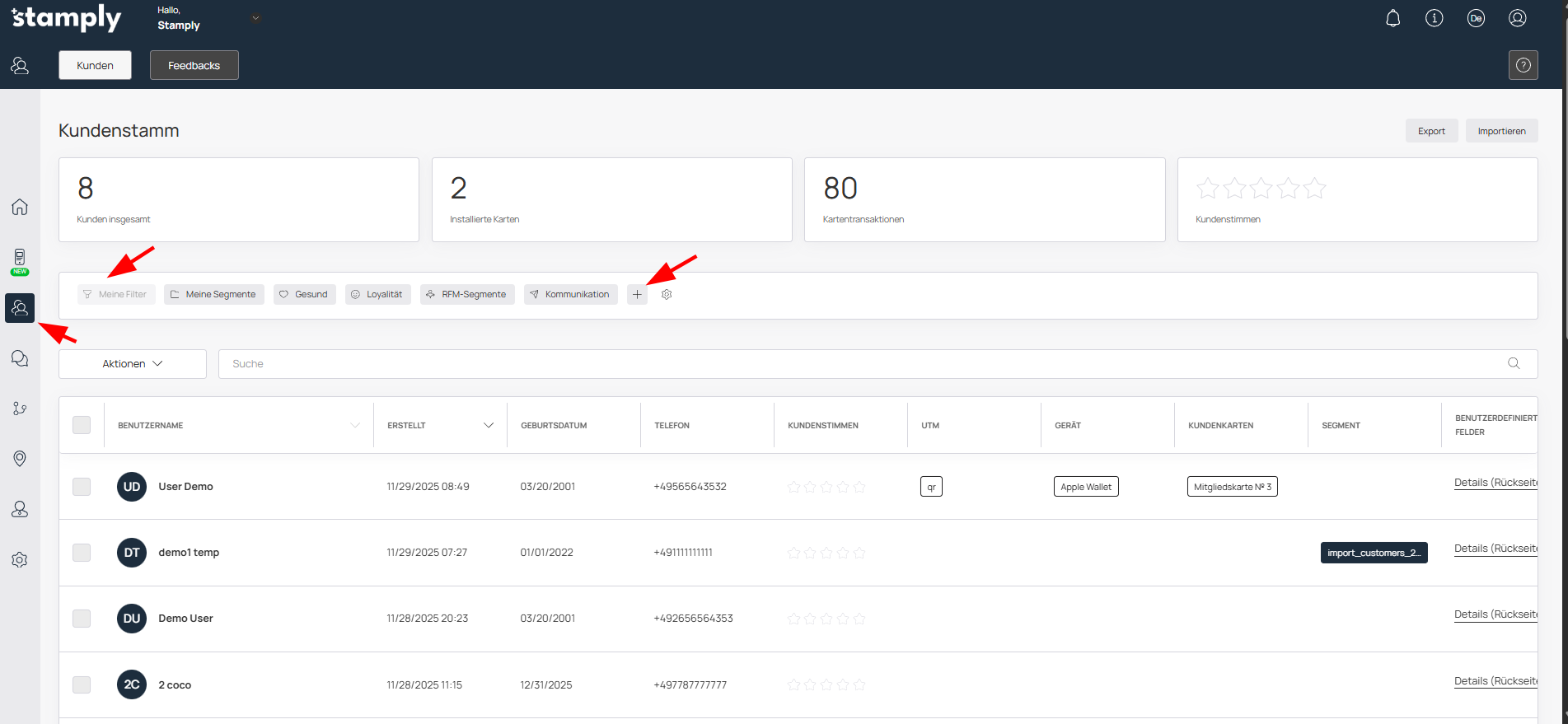Select the RFM-Segmente filter tab
The image size is (1568, 724).
click(x=467, y=294)
